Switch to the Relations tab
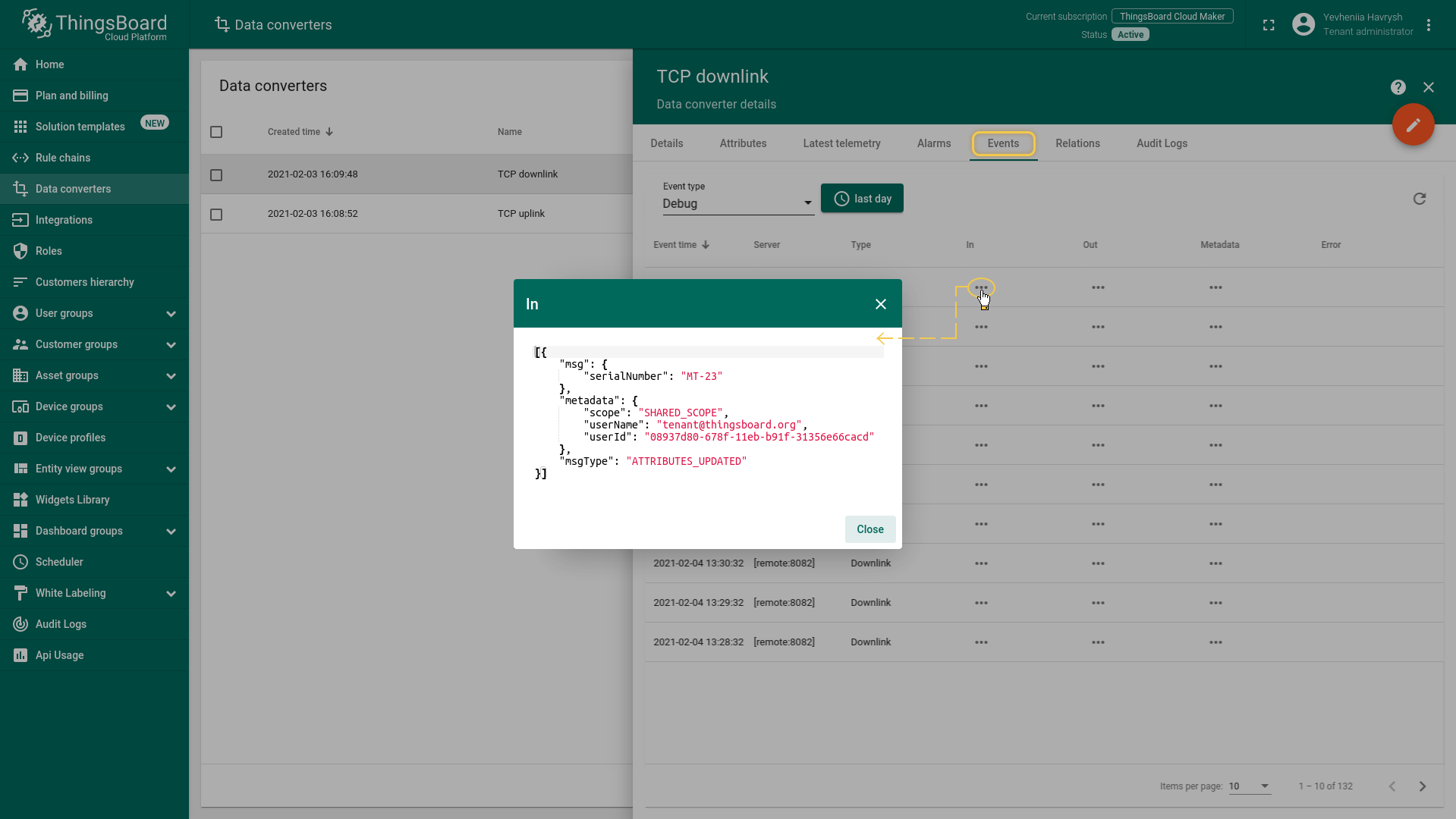 (x=1077, y=143)
